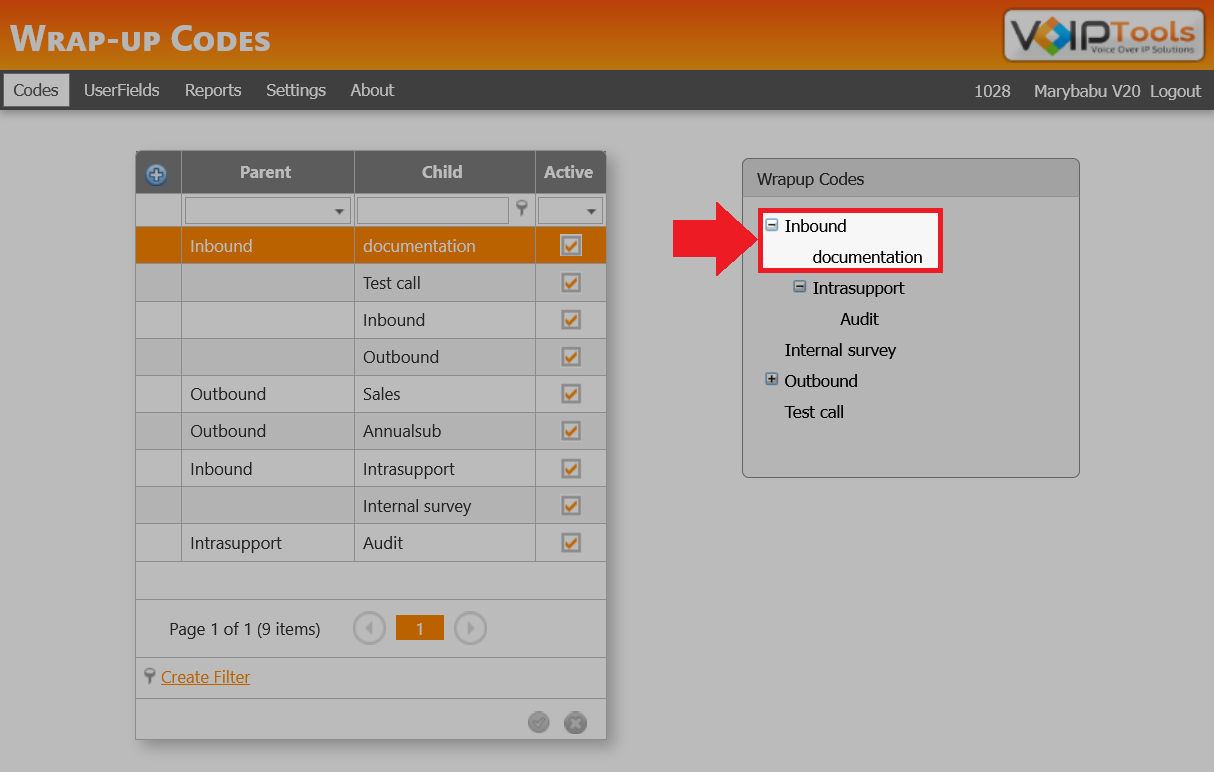The height and width of the screenshot is (772, 1214).
Task: Click the add new wrap-up code plus icon
Action: click(156, 173)
